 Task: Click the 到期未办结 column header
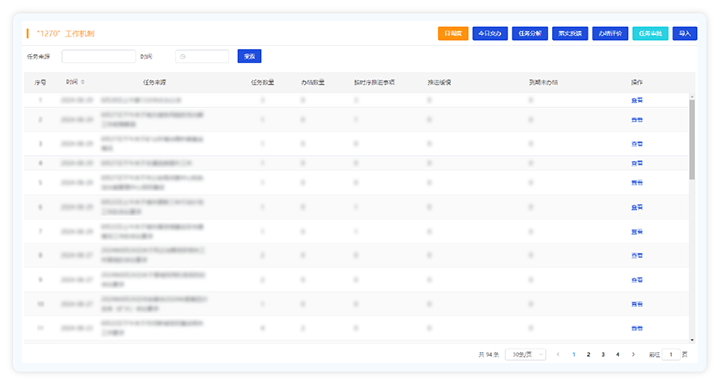coord(543,82)
